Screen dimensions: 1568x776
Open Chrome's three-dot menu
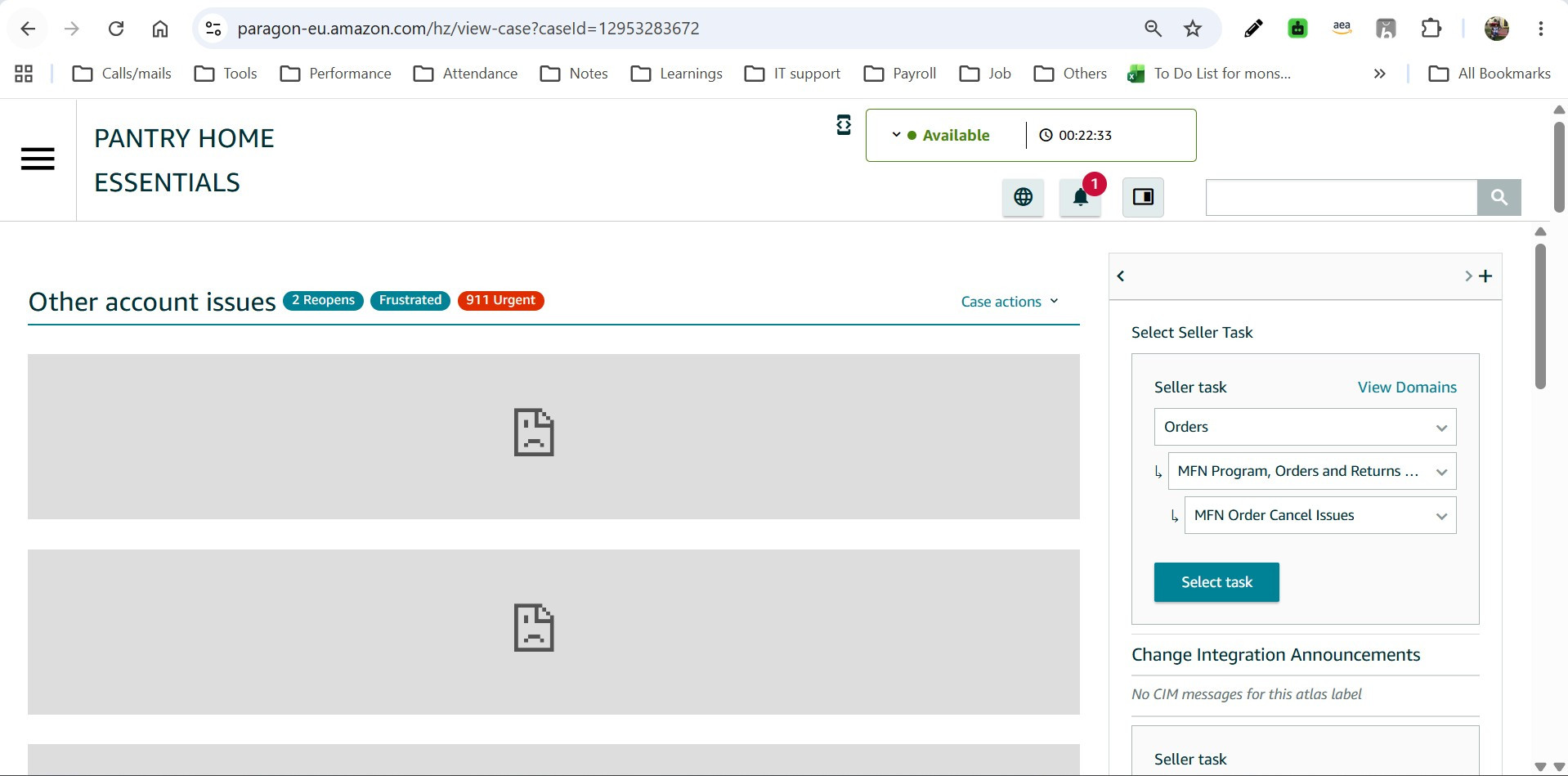1541,29
